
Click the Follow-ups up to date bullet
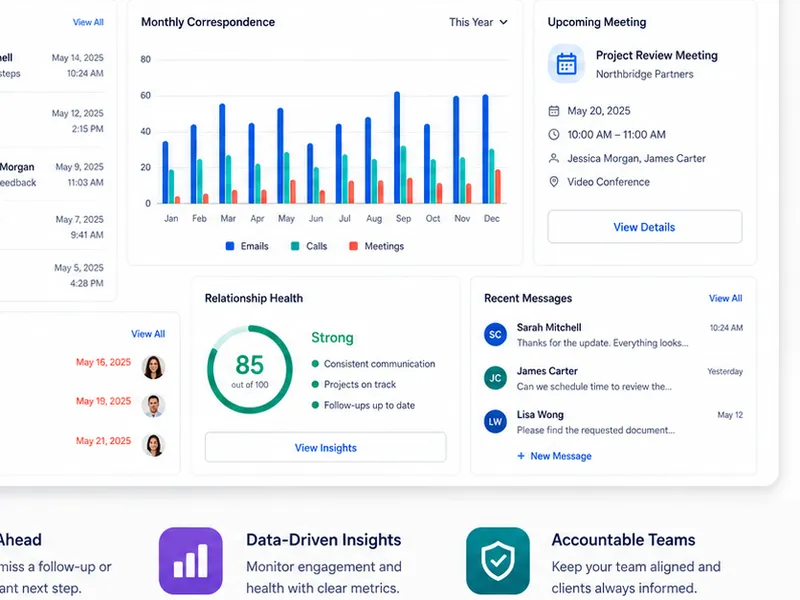363,405
